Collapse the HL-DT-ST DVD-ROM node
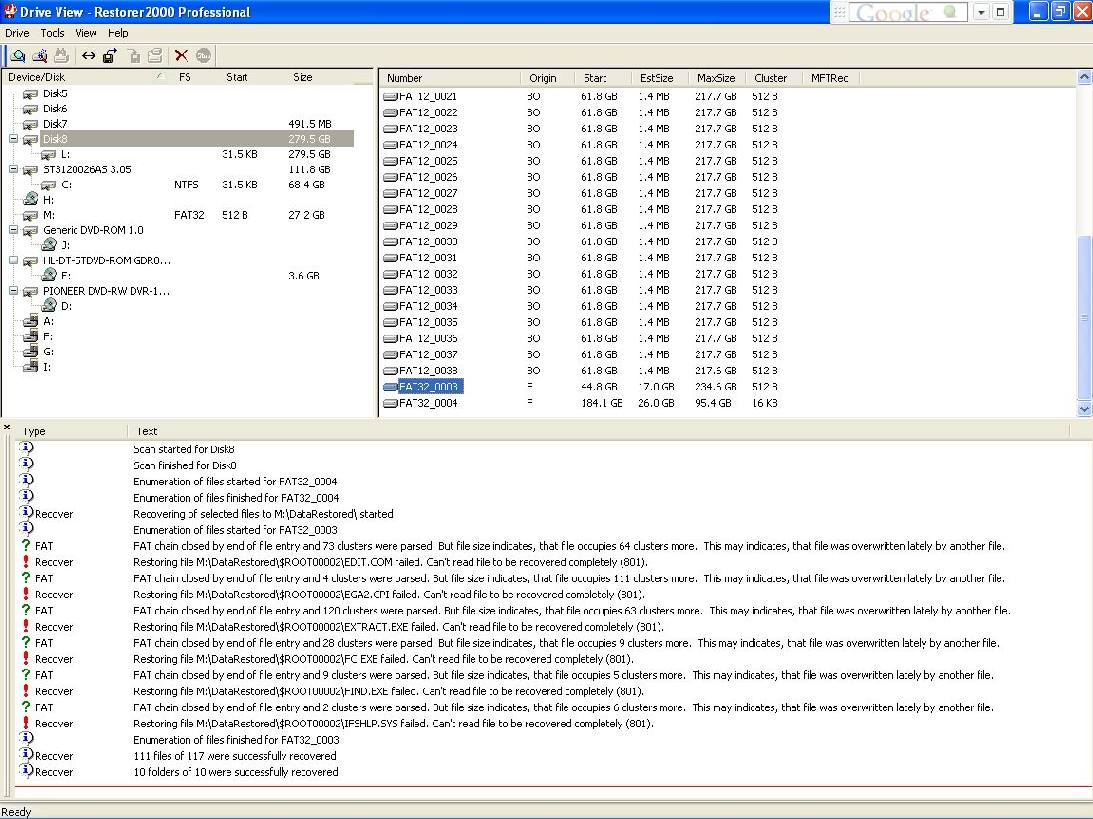 (x=13, y=260)
